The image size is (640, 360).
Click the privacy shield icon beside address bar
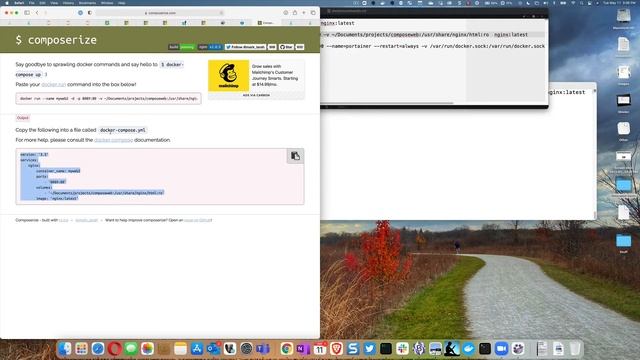pyautogui.click(x=90, y=13)
